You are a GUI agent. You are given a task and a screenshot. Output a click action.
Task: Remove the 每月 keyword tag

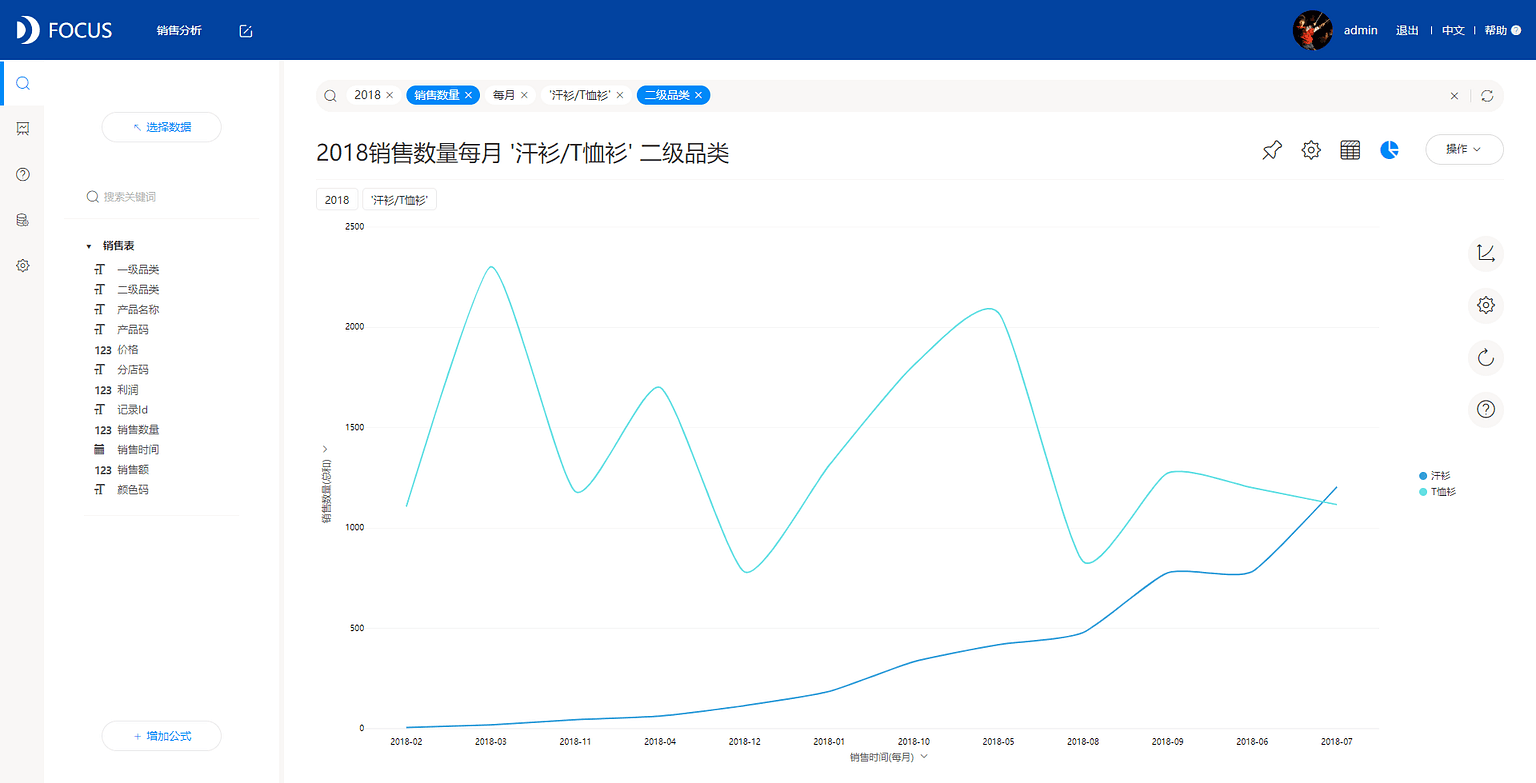(524, 95)
